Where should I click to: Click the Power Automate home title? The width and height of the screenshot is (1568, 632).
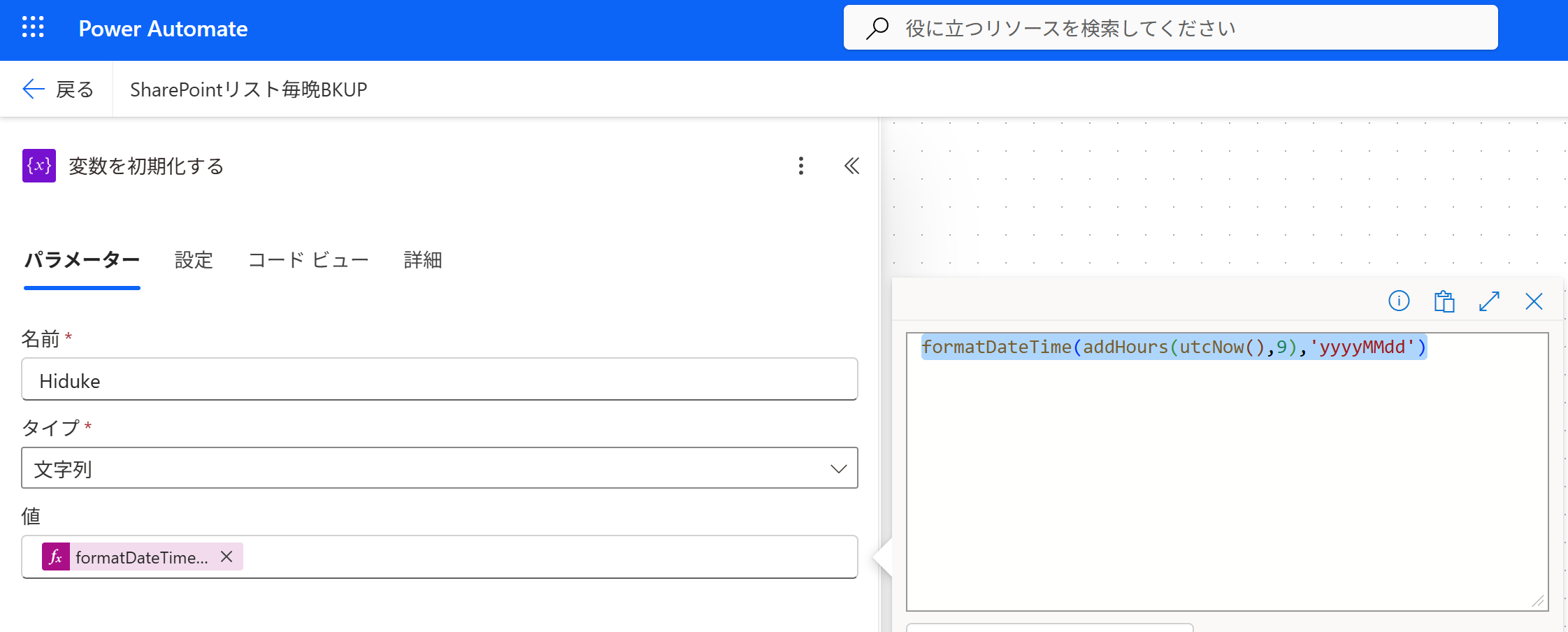coord(163,29)
